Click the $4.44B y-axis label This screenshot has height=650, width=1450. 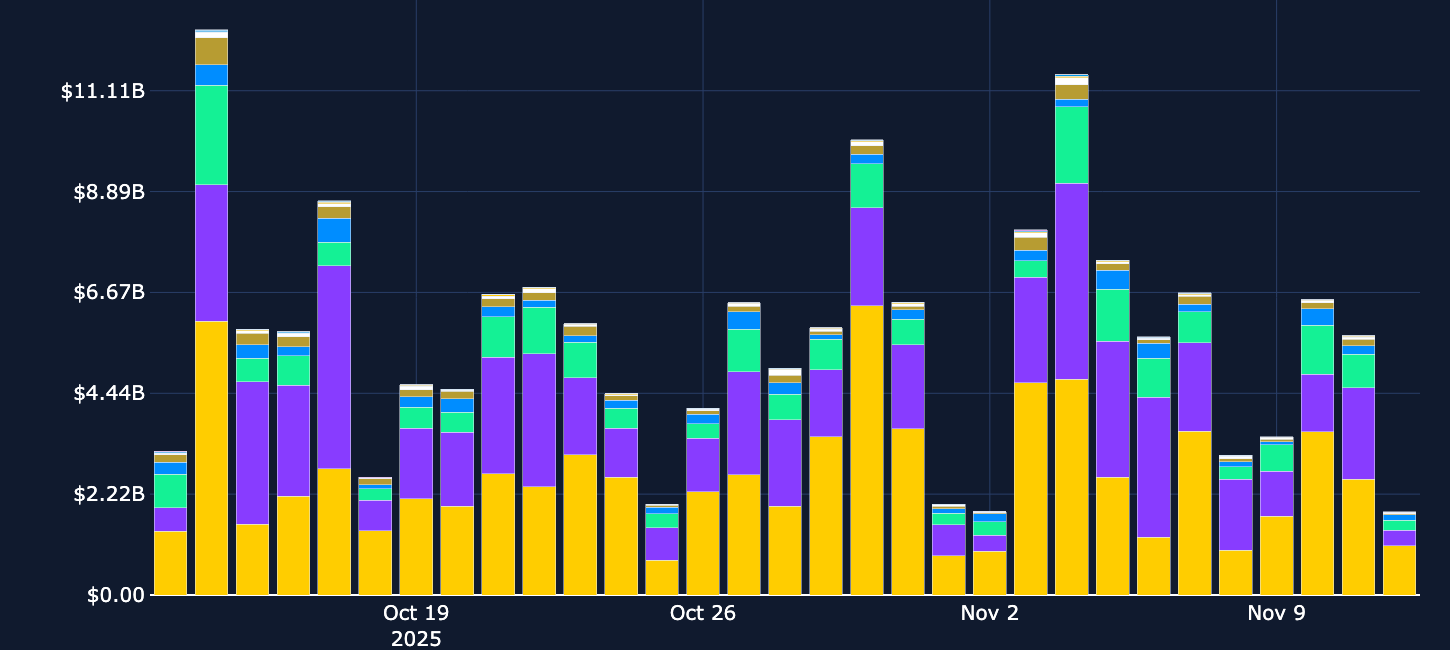pyautogui.click(x=109, y=394)
